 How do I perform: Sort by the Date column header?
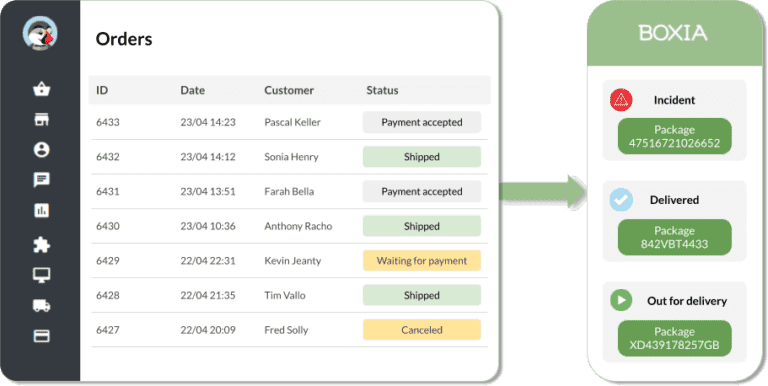point(192,90)
